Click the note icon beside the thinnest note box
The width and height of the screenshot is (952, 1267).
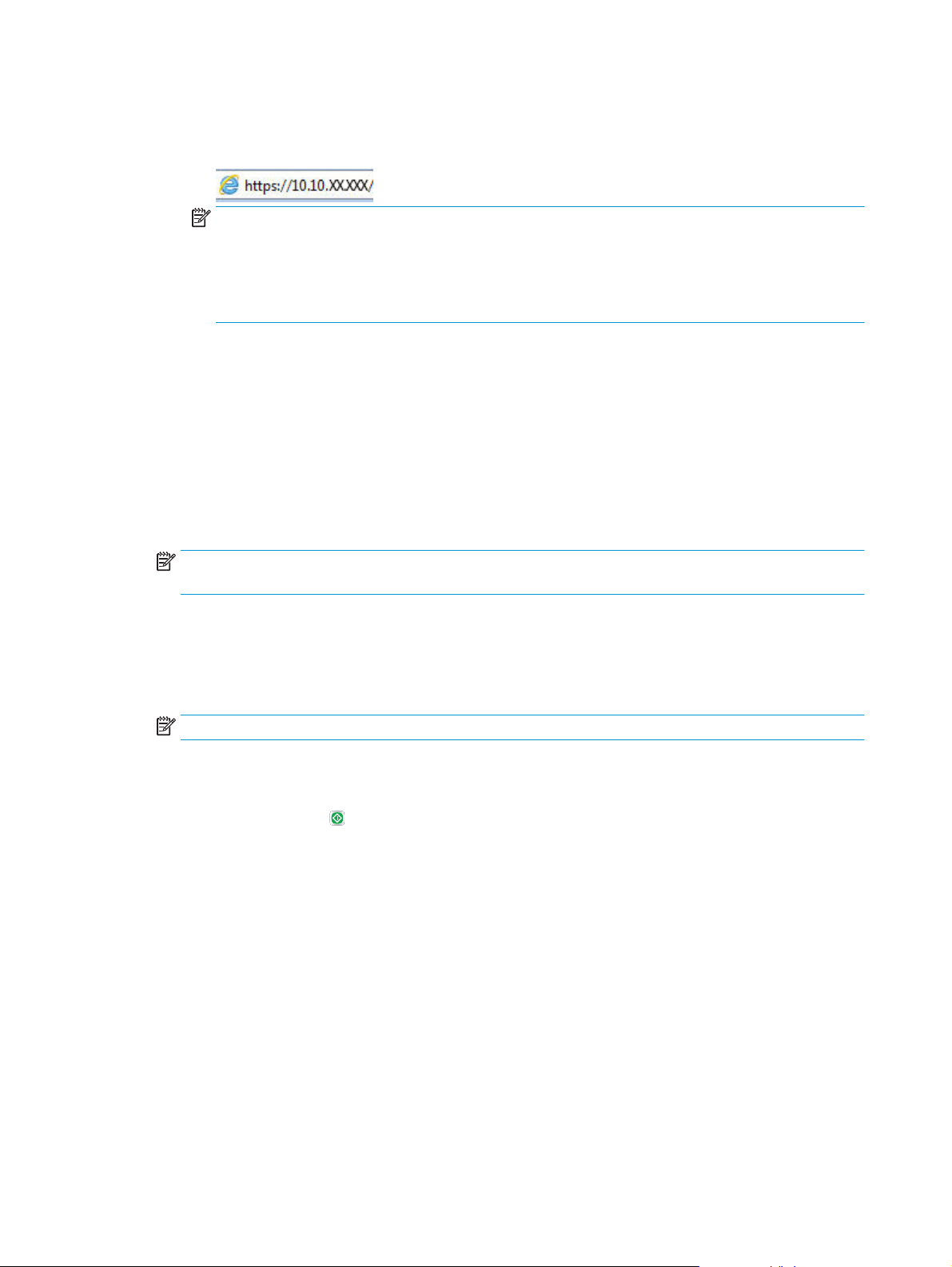[x=165, y=727]
